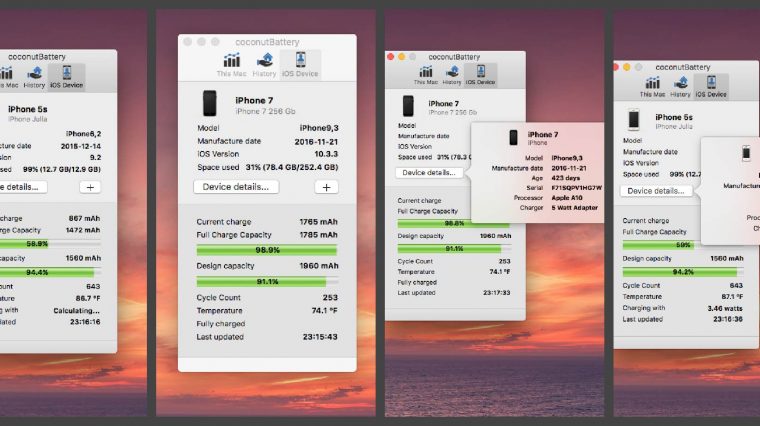
Task: Open History tab in the large iPhone 7 window
Action: click(x=264, y=65)
